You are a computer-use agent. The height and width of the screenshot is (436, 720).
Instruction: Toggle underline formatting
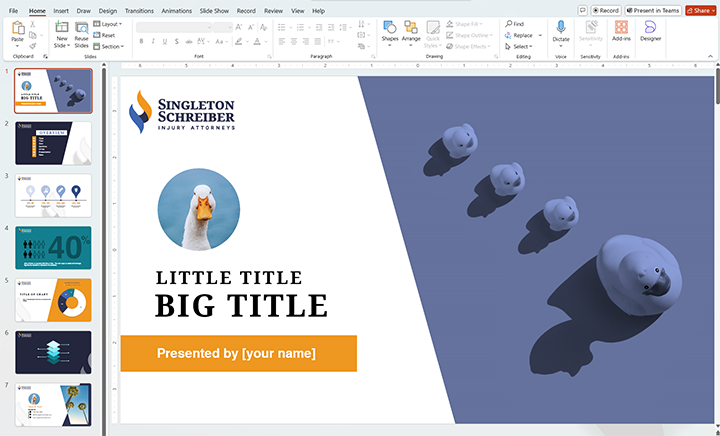point(166,41)
